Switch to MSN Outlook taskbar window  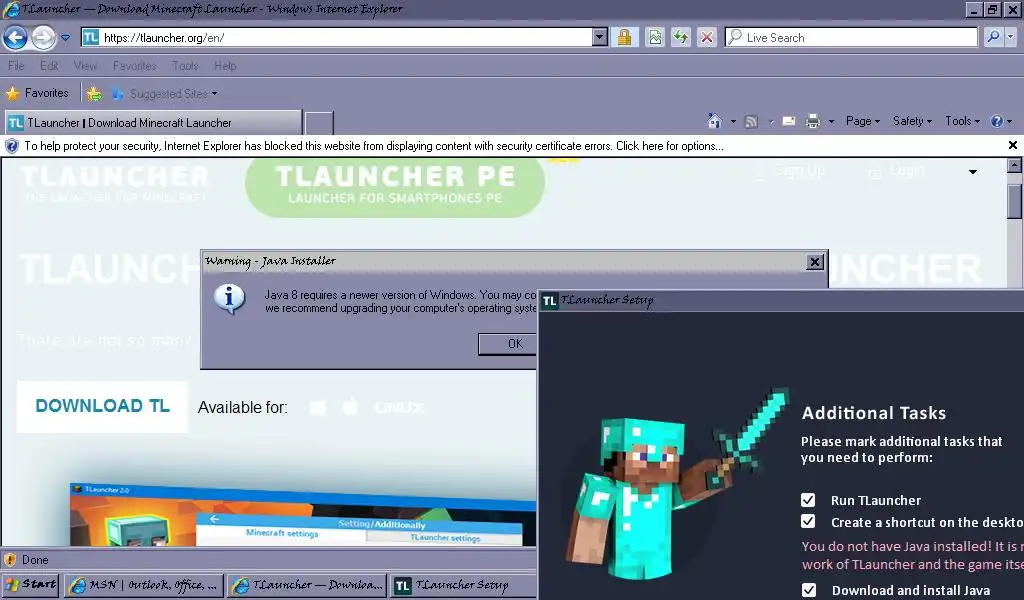pyautogui.click(x=144, y=585)
